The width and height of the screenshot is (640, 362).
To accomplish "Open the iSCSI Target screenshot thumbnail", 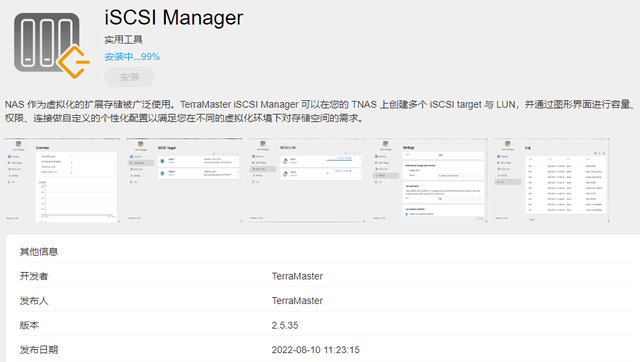I will tap(184, 180).
